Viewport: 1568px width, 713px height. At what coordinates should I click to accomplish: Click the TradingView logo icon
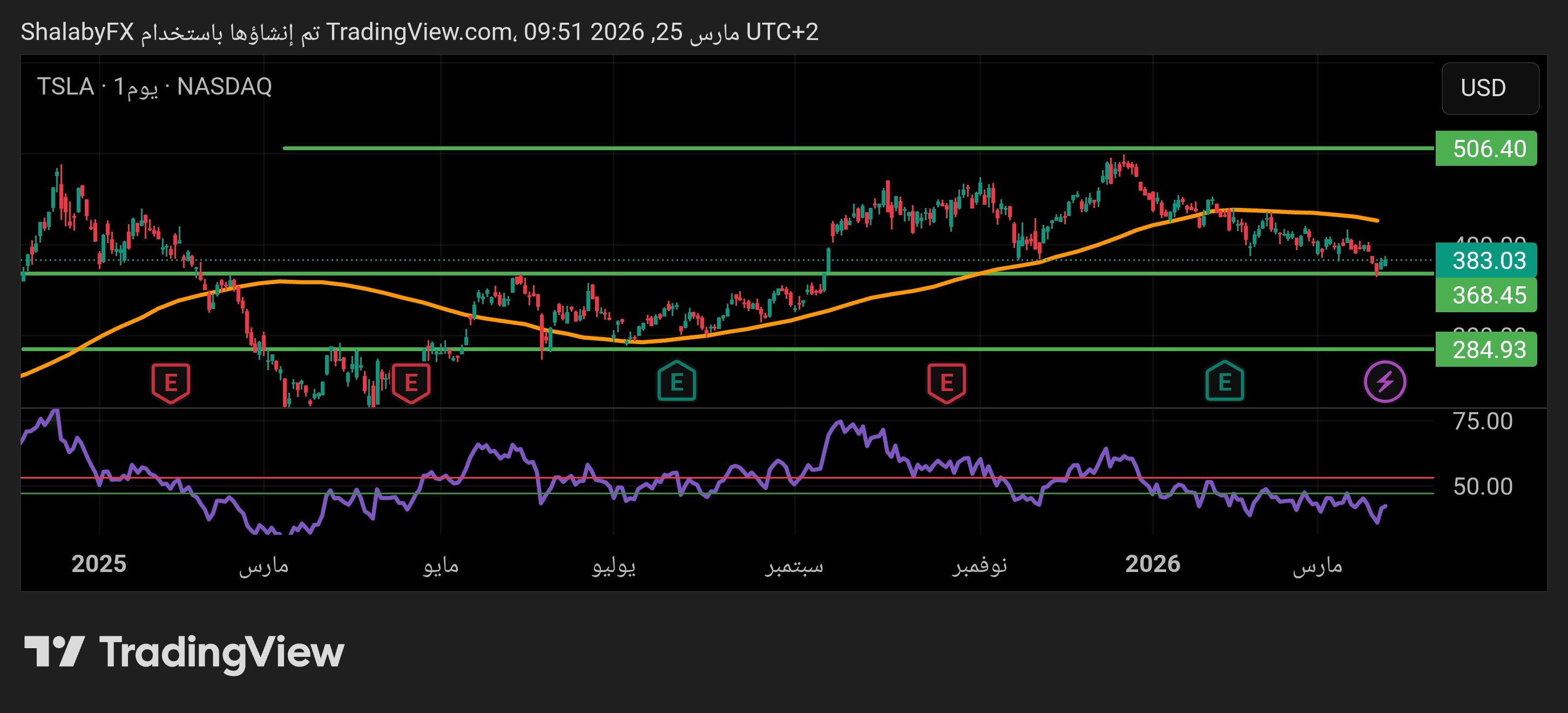[x=55, y=653]
